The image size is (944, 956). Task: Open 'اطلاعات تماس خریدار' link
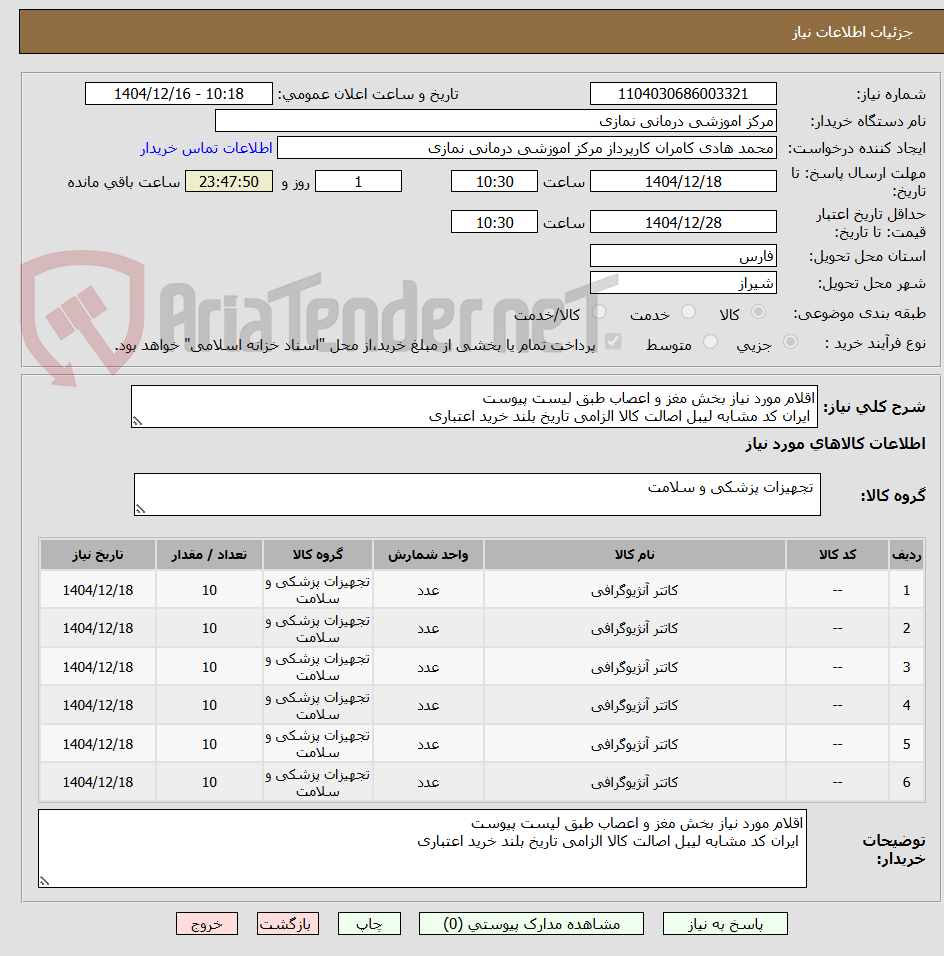click(206, 148)
